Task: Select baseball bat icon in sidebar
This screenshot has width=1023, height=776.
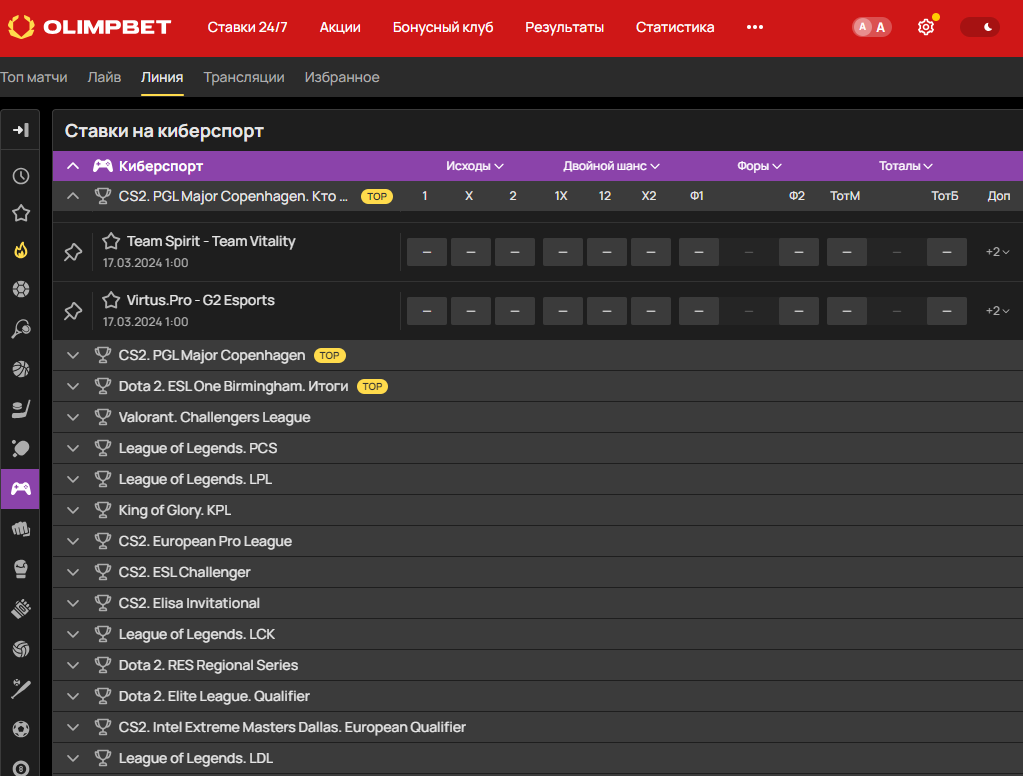Action: click(21, 689)
